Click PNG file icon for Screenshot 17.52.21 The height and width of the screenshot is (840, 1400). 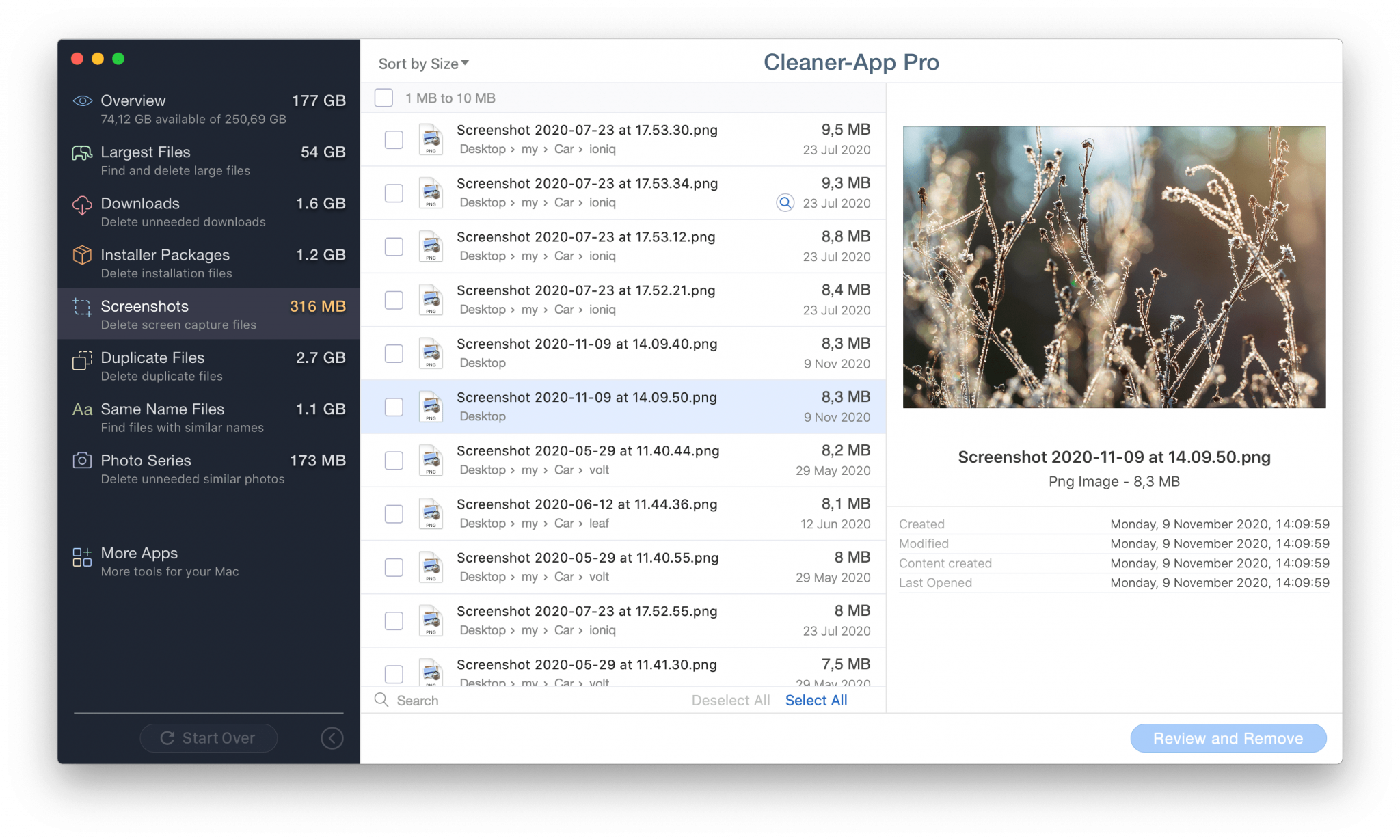431,300
